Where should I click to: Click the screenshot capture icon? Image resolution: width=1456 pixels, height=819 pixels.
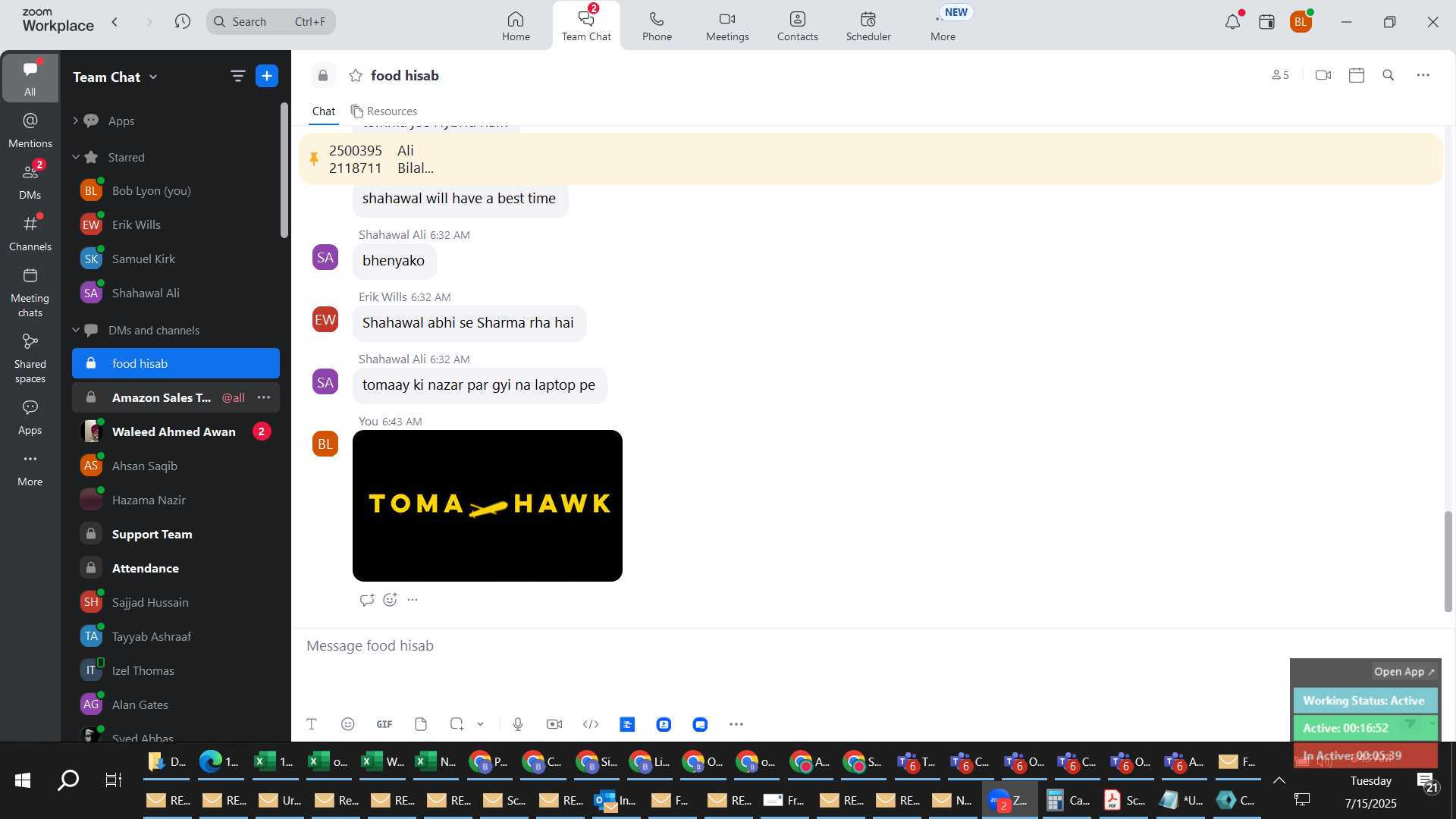tap(457, 724)
